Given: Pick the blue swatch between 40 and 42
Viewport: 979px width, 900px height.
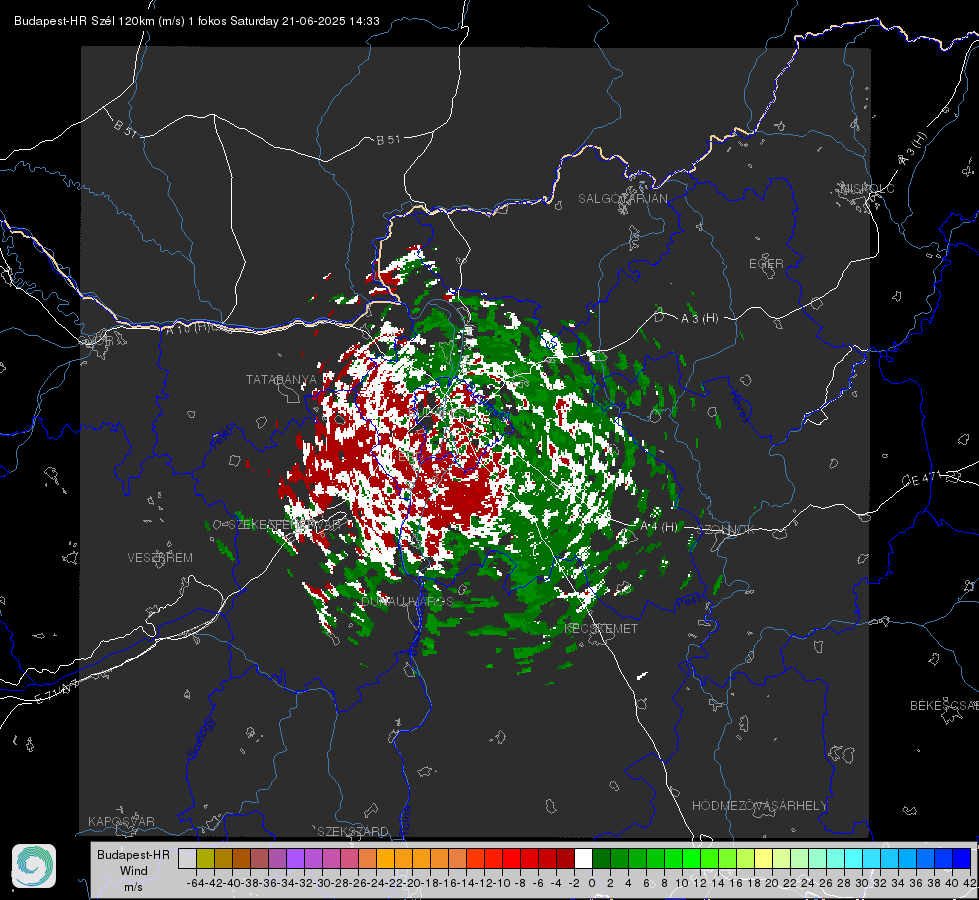Looking at the screenshot, I should [962, 858].
